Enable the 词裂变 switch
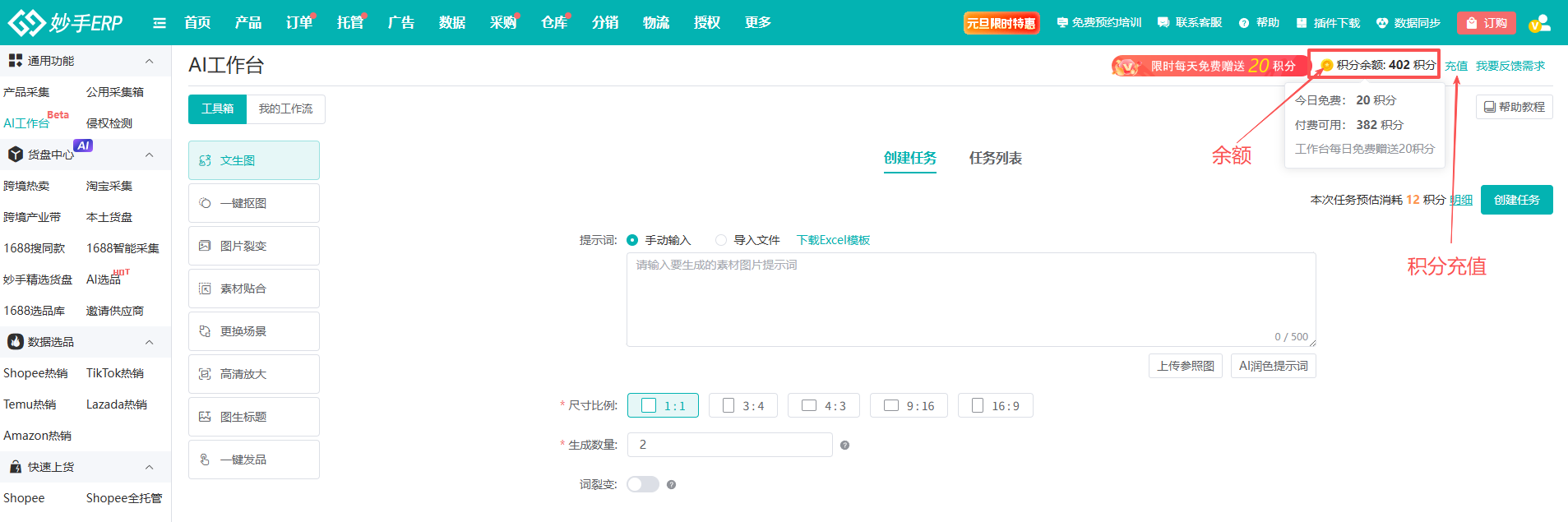This screenshot has width=1568, height=522. tap(642, 485)
